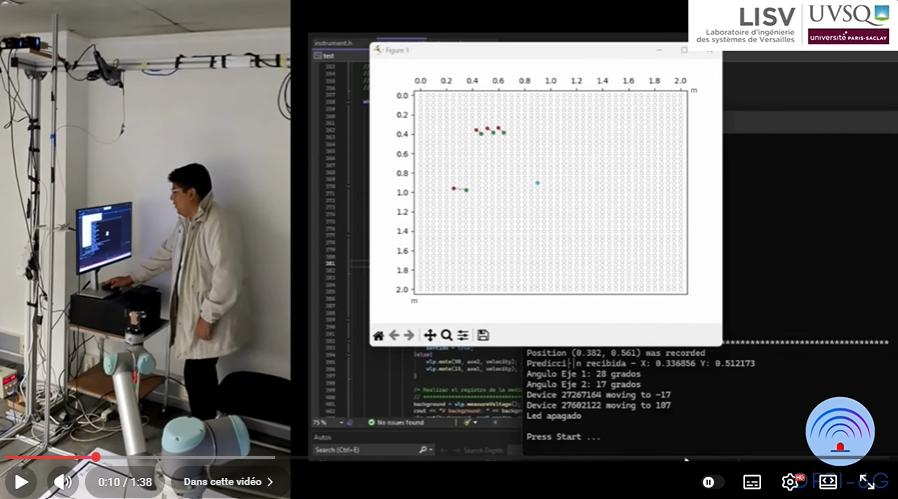Mute the video volume
898x499 pixels.
pyautogui.click(x=64, y=482)
